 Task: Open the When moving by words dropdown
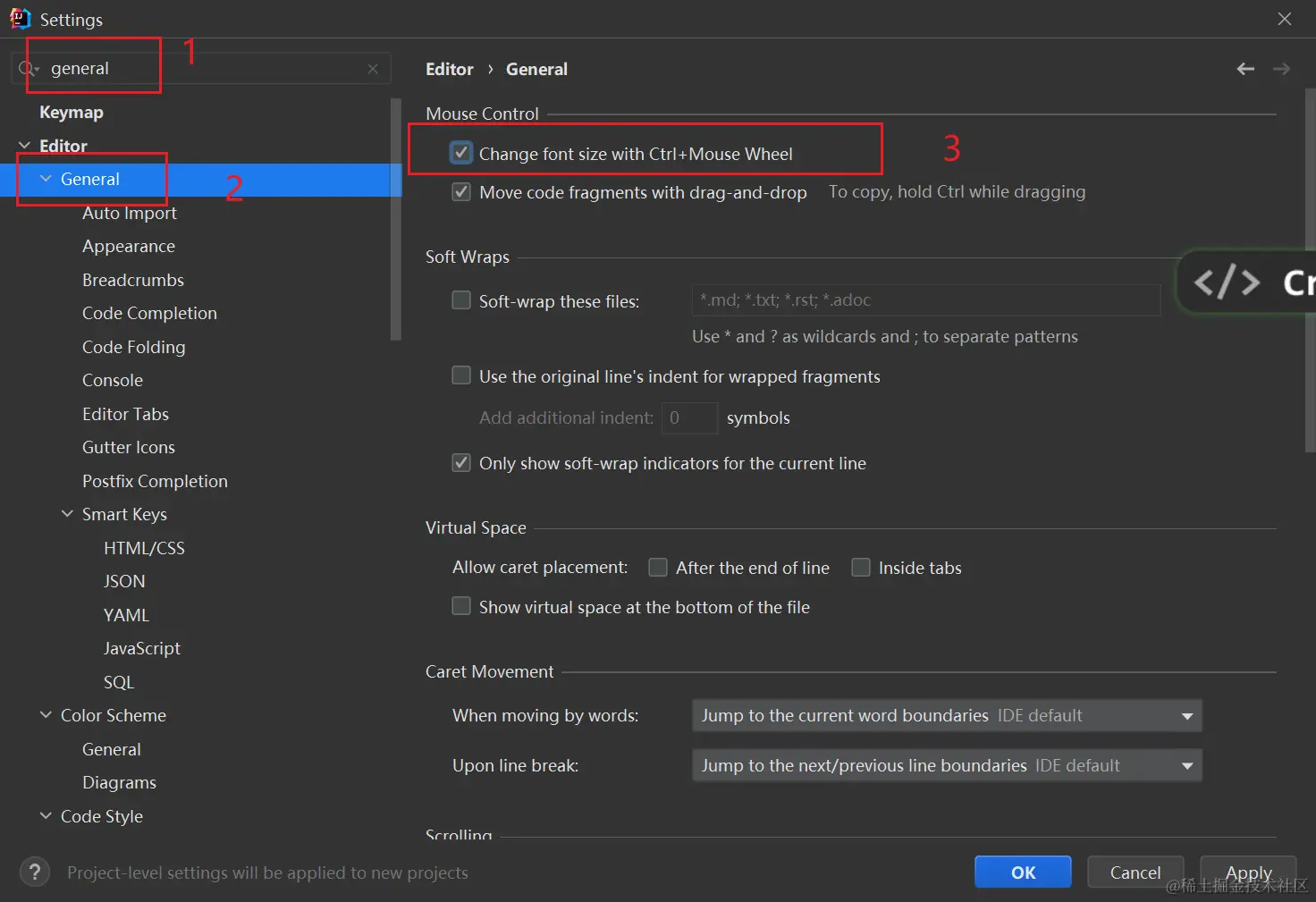click(947, 715)
